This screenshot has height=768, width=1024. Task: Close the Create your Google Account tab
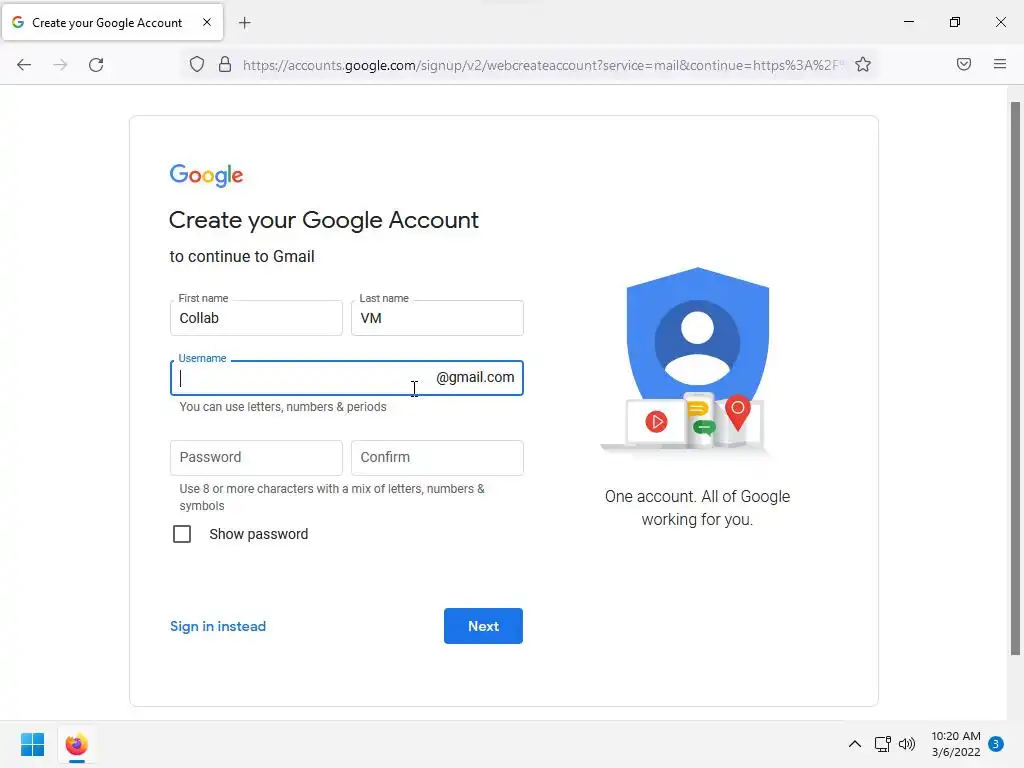(x=206, y=22)
